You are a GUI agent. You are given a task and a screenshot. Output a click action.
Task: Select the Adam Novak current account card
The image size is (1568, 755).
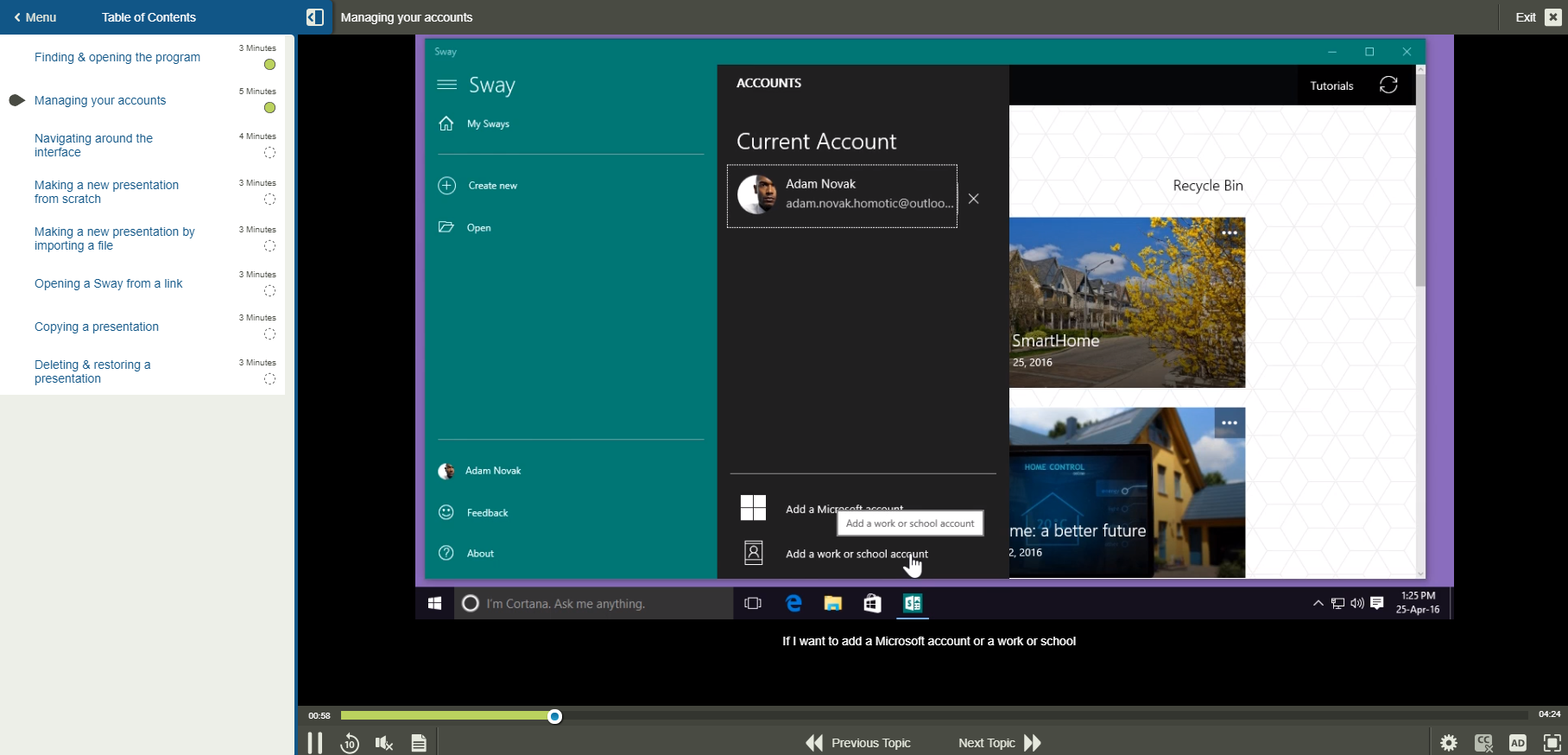pos(842,196)
